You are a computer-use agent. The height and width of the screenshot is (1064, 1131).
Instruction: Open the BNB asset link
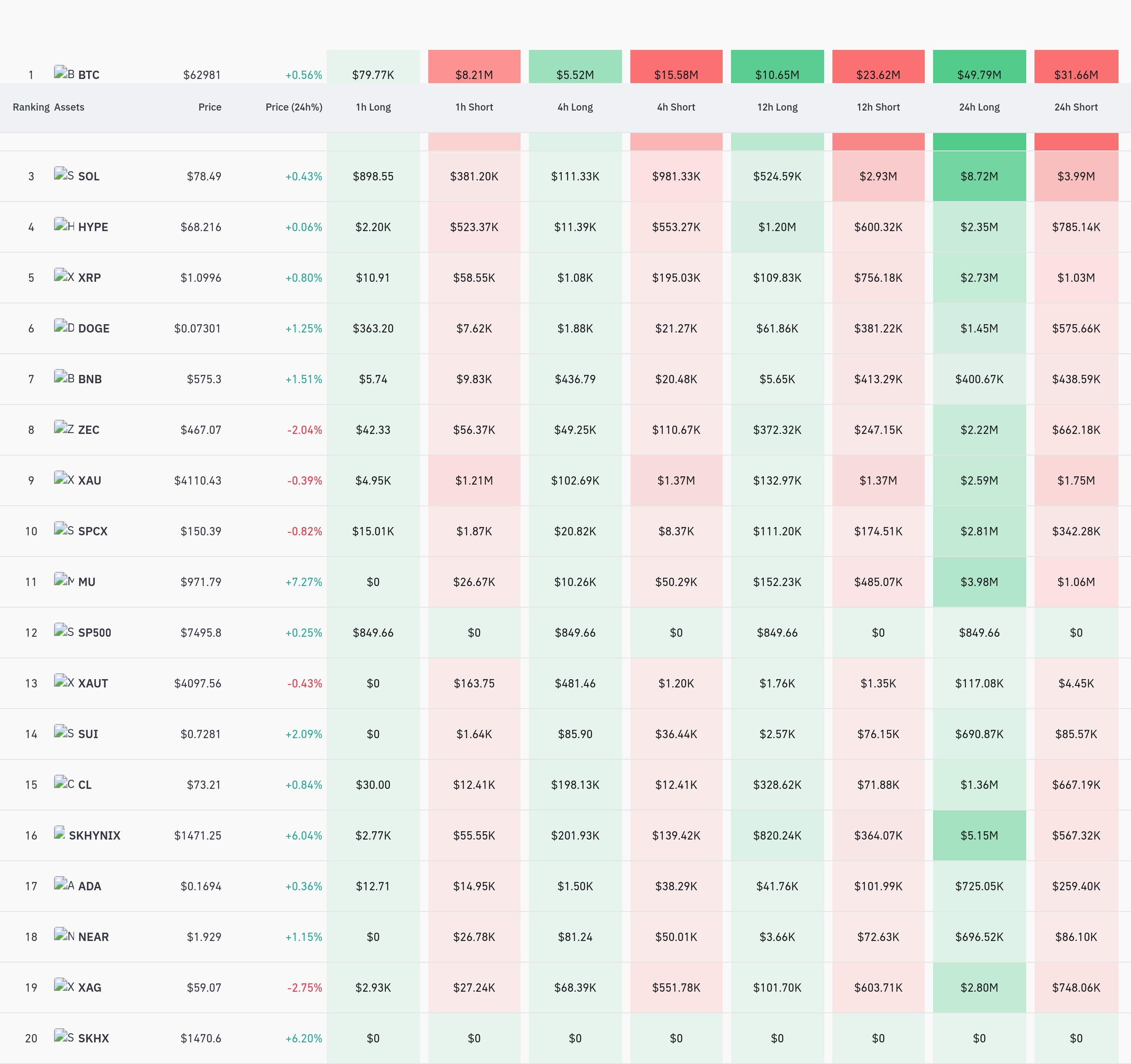click(90, 379)
